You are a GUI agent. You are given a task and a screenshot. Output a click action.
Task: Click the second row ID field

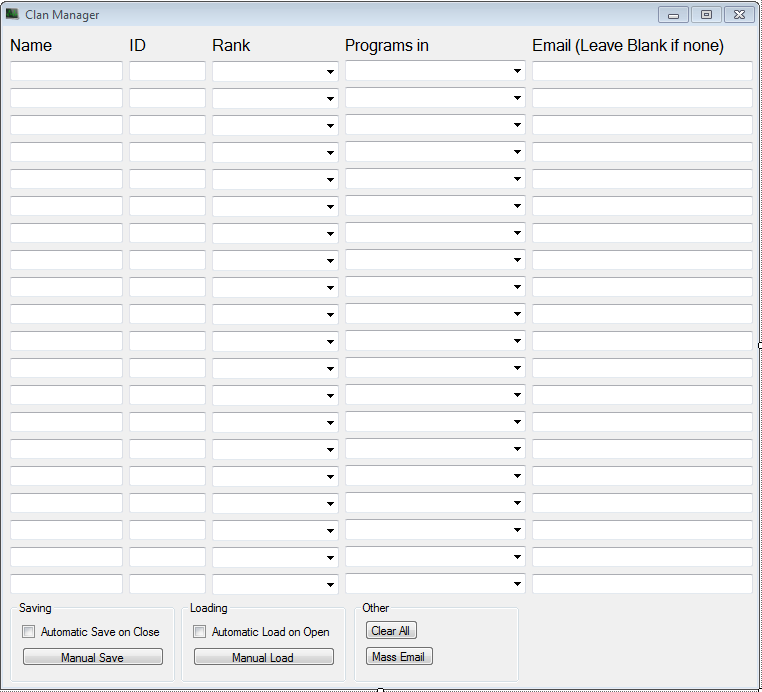coord(167,99)
